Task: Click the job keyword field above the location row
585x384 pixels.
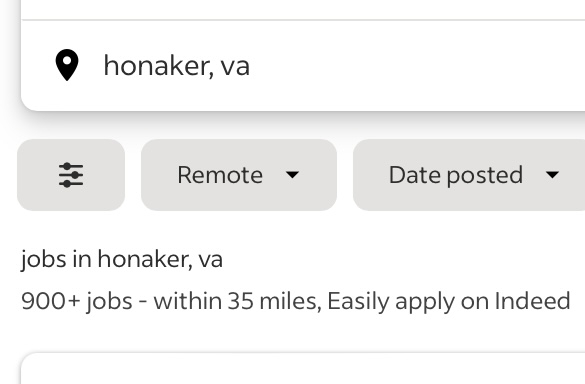Action: click(303, 9)
